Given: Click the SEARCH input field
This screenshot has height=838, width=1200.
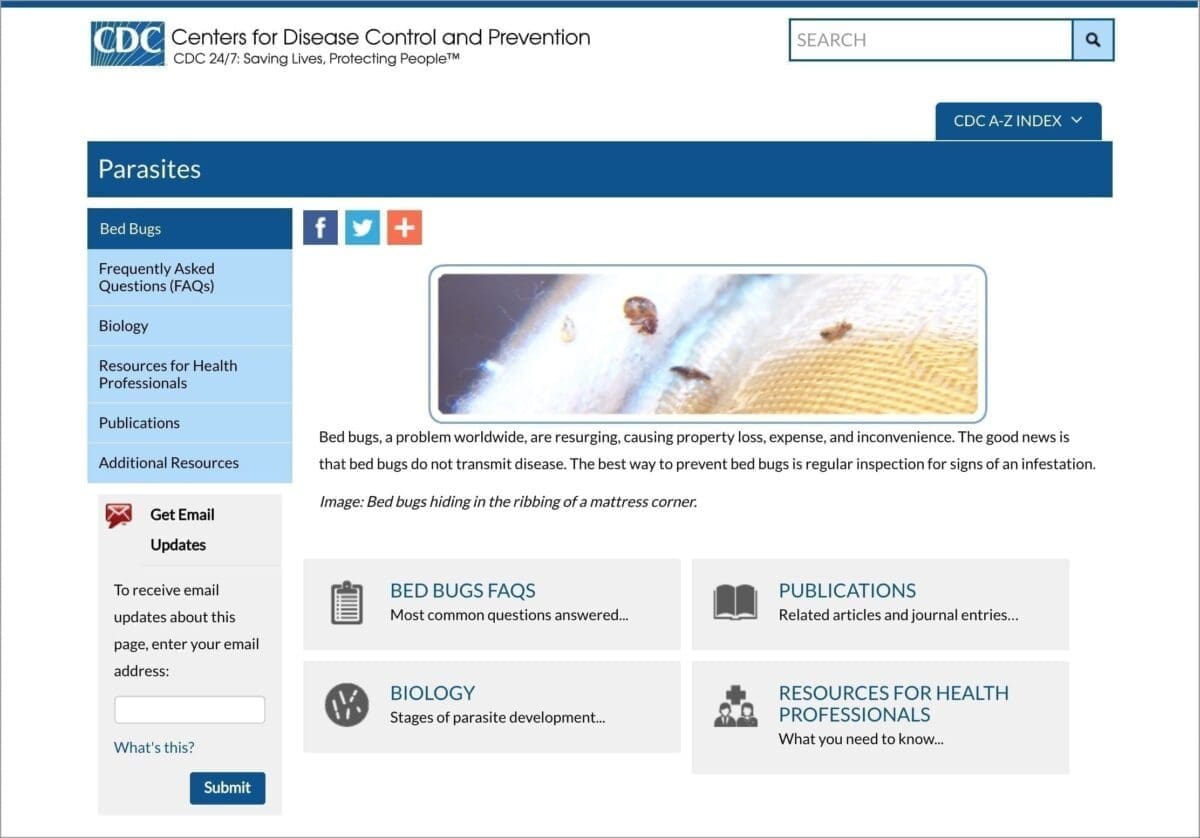Looking at the screenshot, I should 931,40.
